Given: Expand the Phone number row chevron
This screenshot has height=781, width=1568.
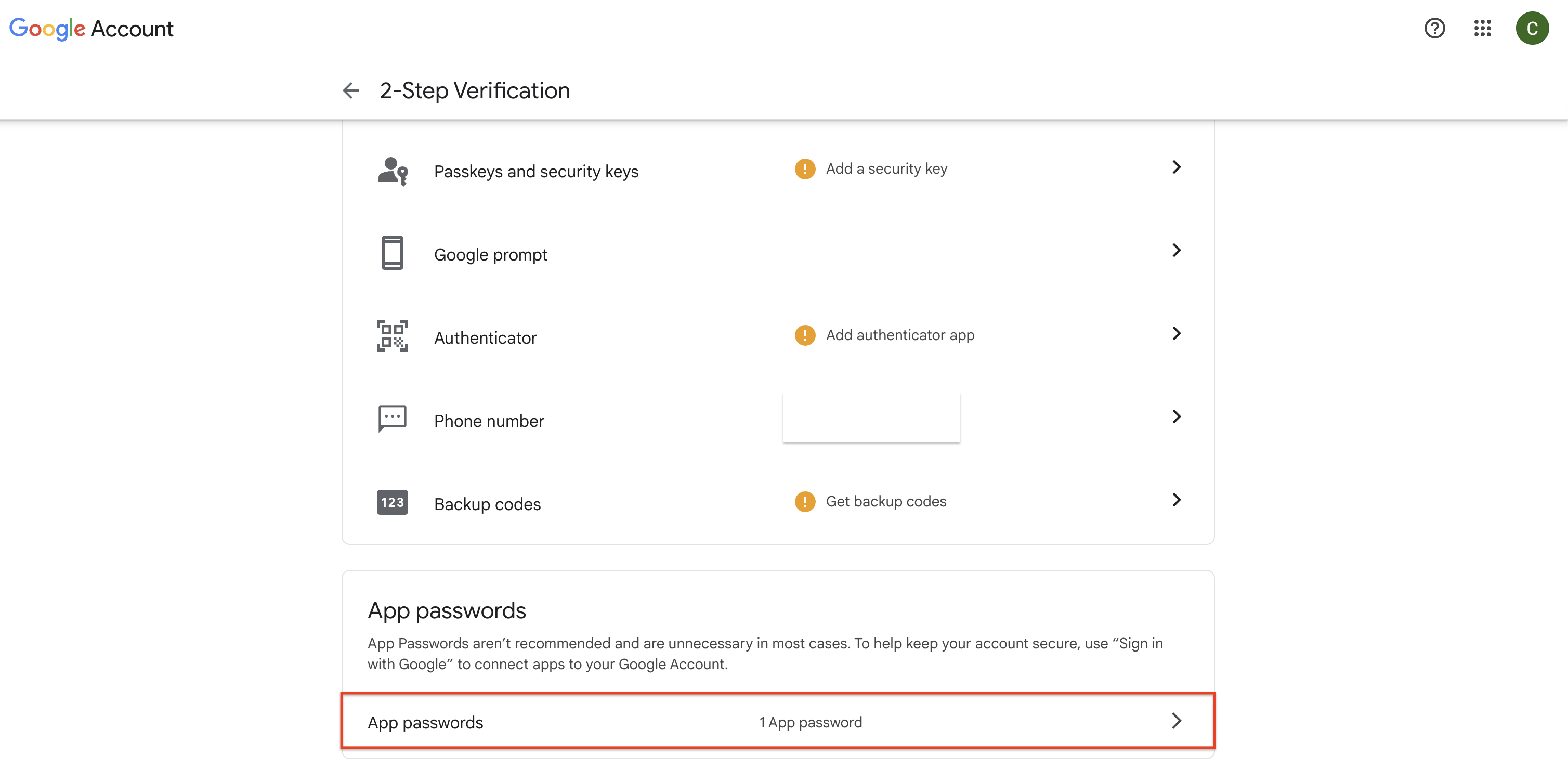Looking at the screenshot, I should 1177,417.
